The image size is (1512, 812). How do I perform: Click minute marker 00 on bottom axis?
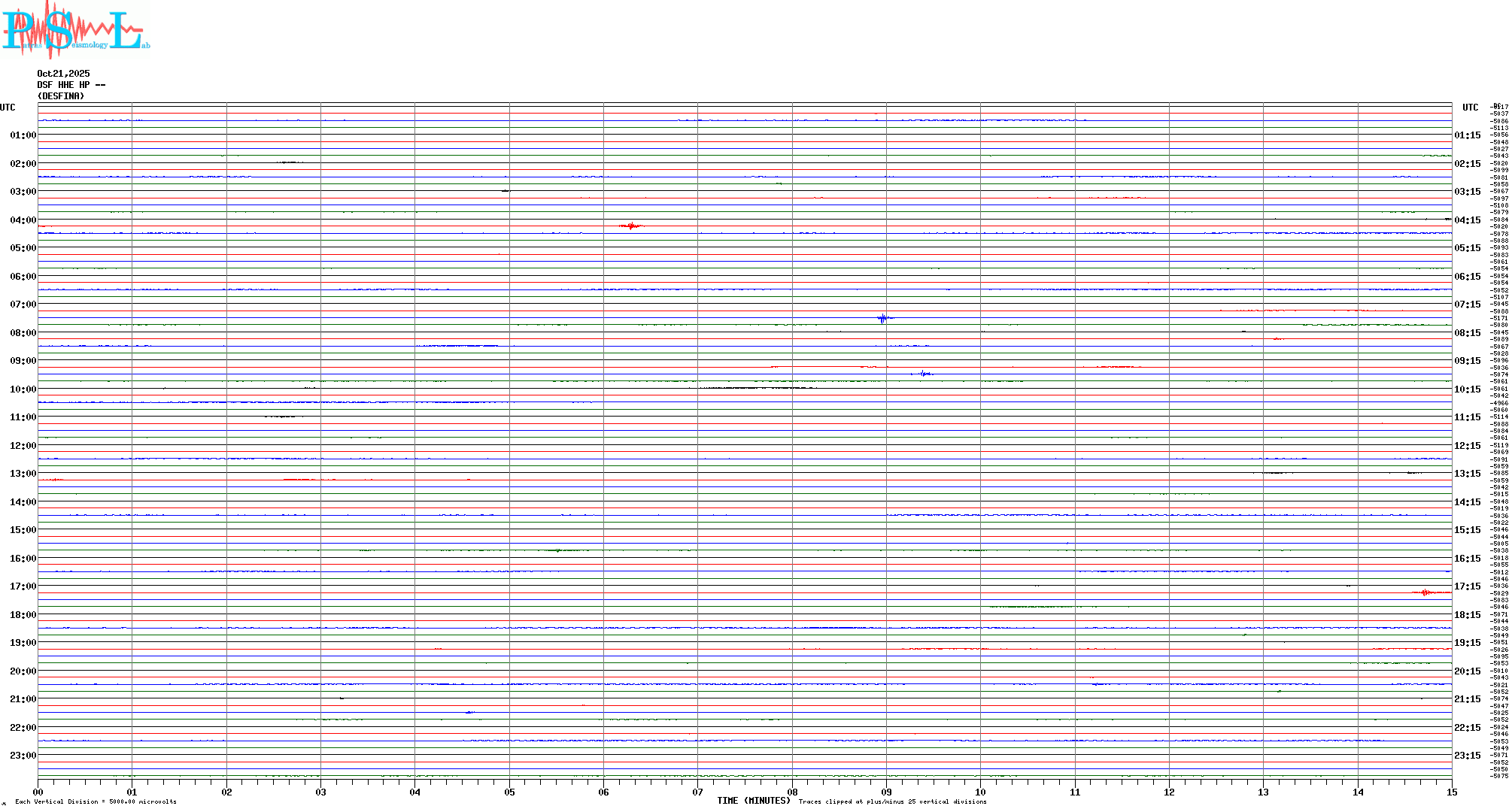pyautogui.click(x=38, y=792)
